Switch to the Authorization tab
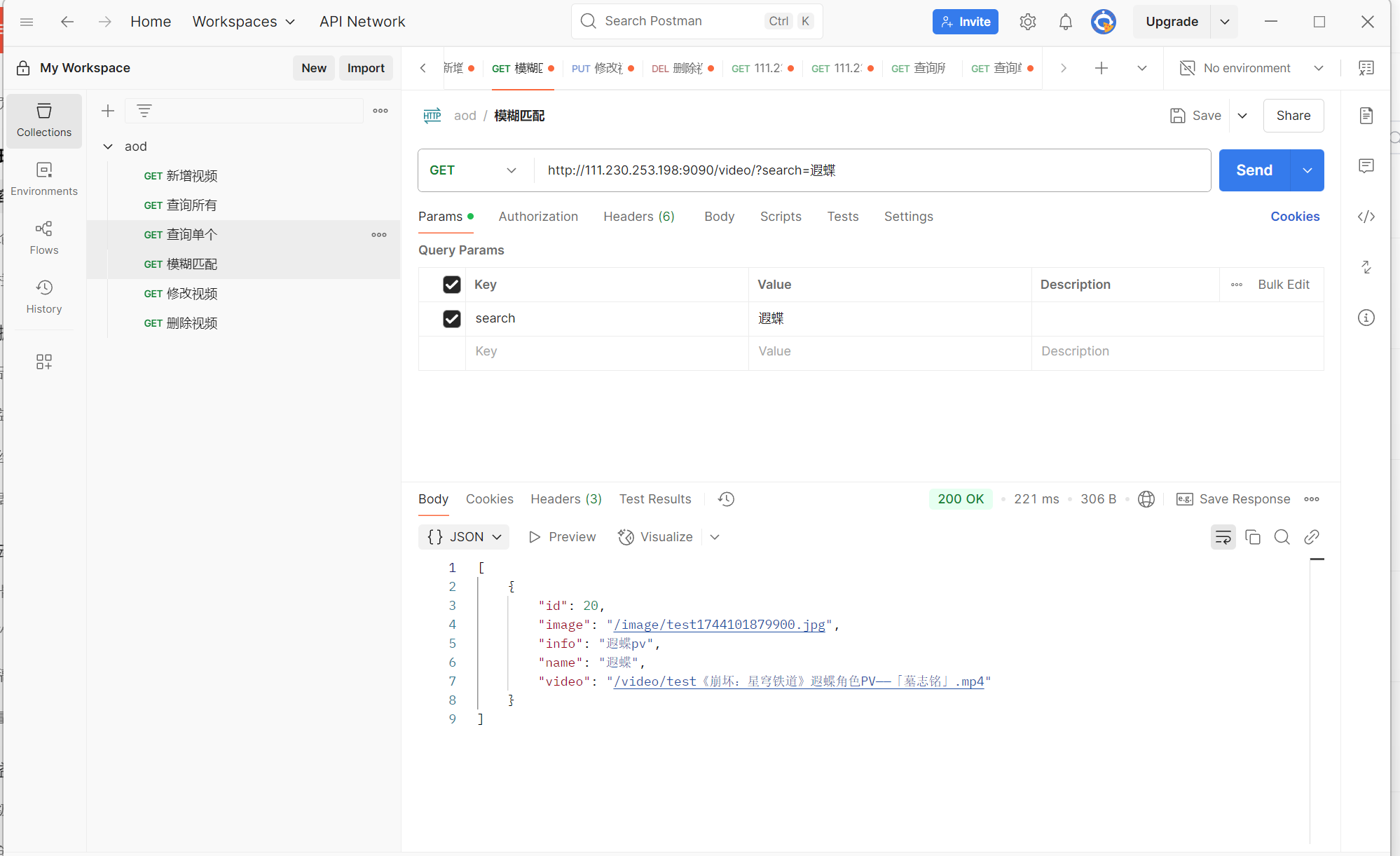 coord(537,217)
